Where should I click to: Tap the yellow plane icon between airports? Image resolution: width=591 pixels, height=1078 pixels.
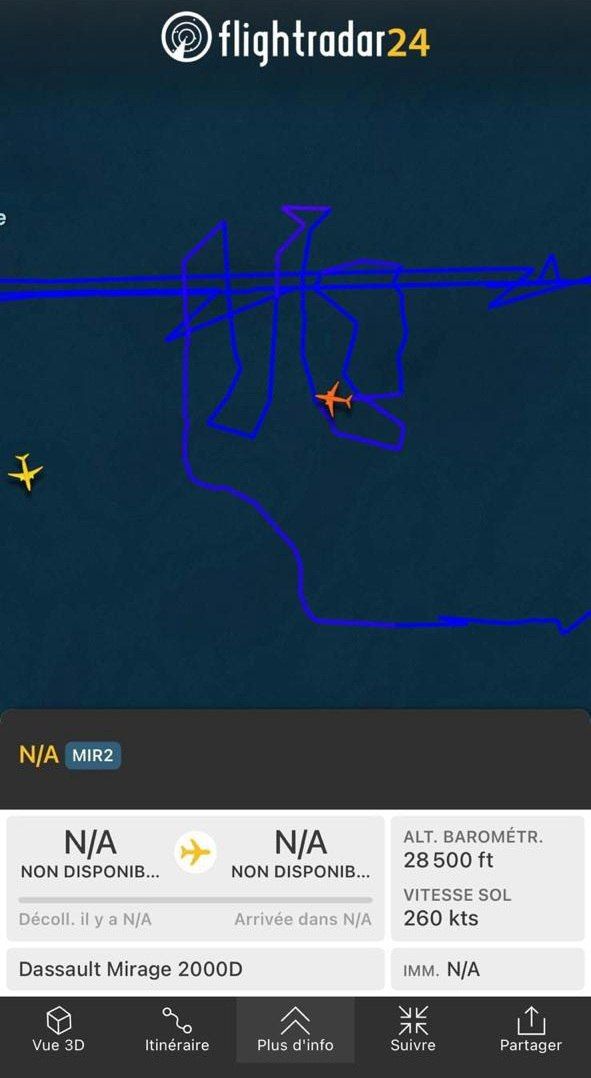[195, 852]
